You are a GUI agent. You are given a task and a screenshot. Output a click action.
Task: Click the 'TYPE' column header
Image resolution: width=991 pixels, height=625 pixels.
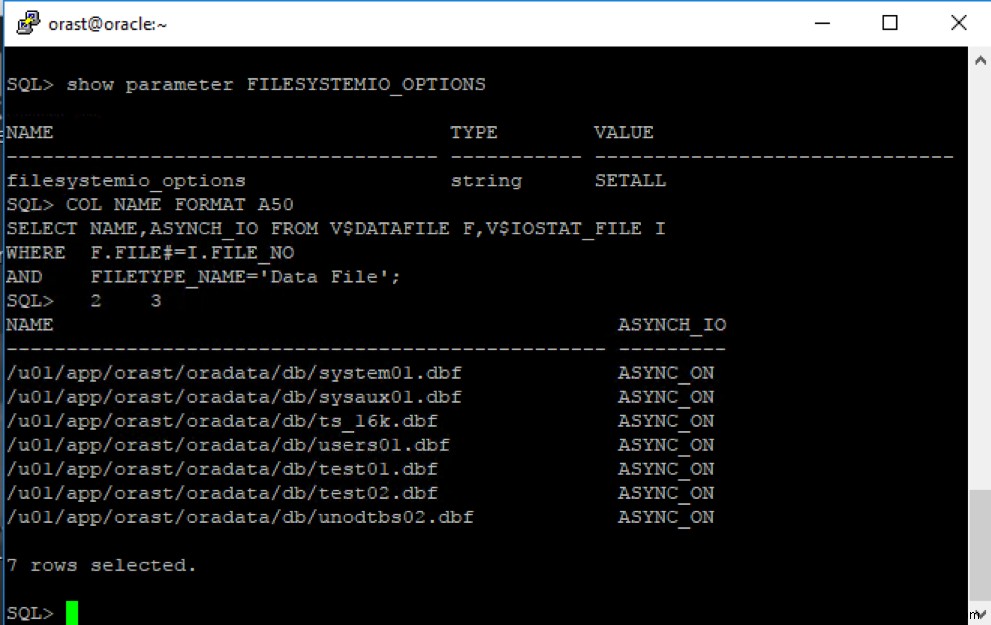[474, 133]
